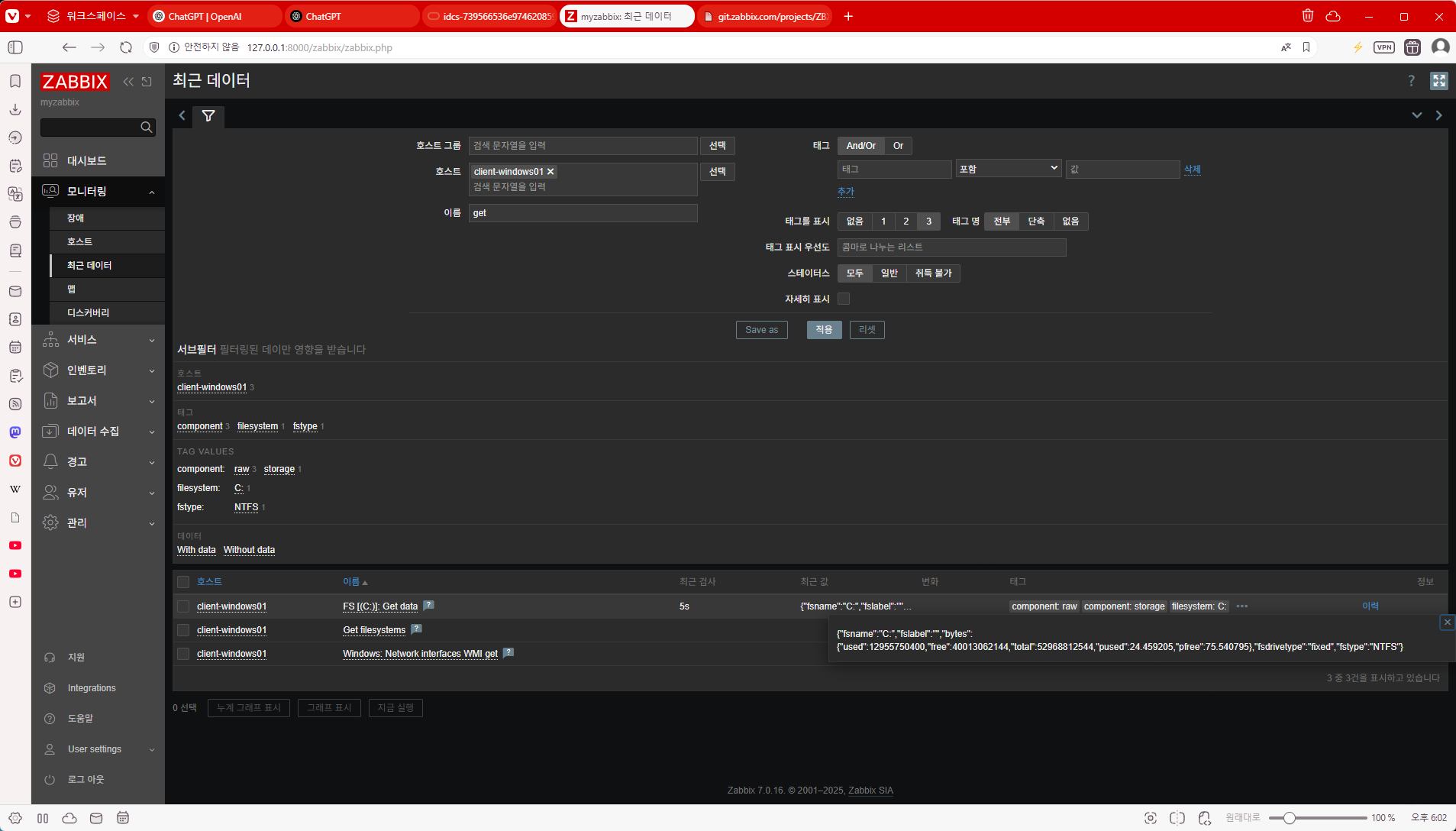Click the status bar capture camera icon

[1151, 818]
